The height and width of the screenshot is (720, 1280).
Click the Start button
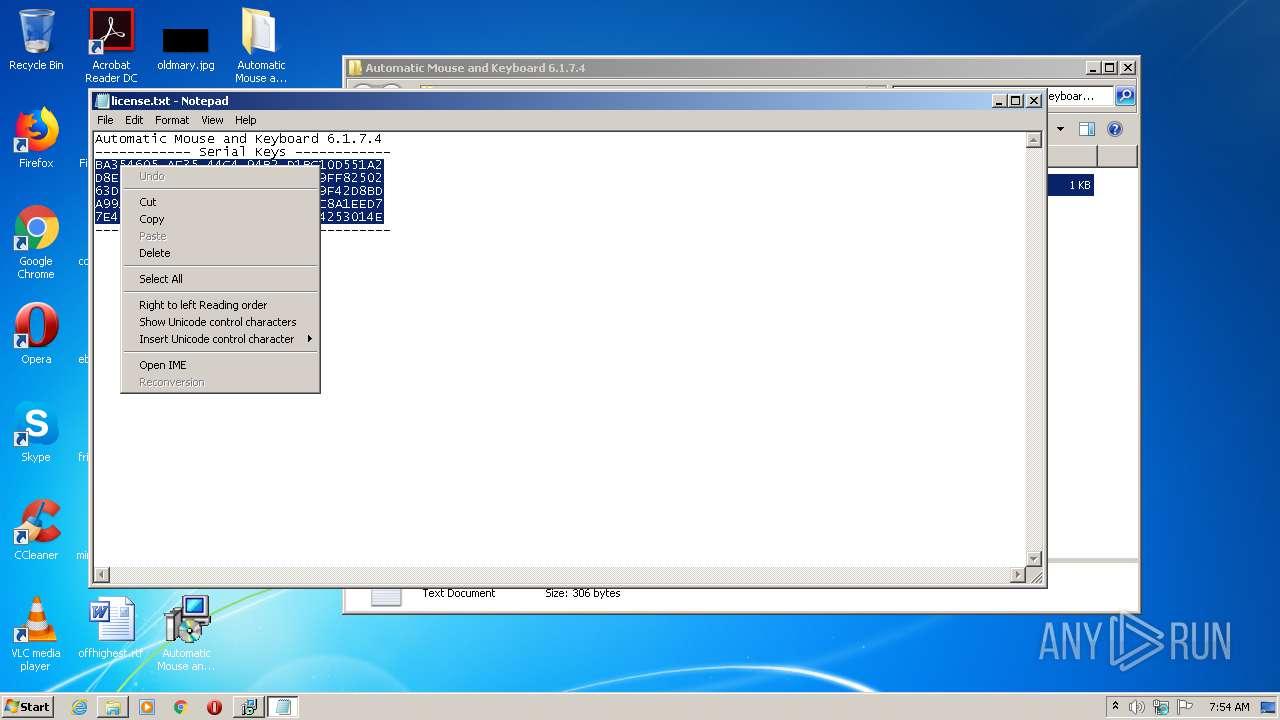(28, 706)
